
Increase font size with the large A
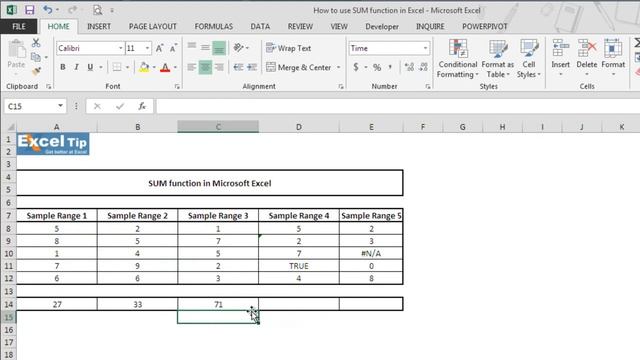coord(160,48)
